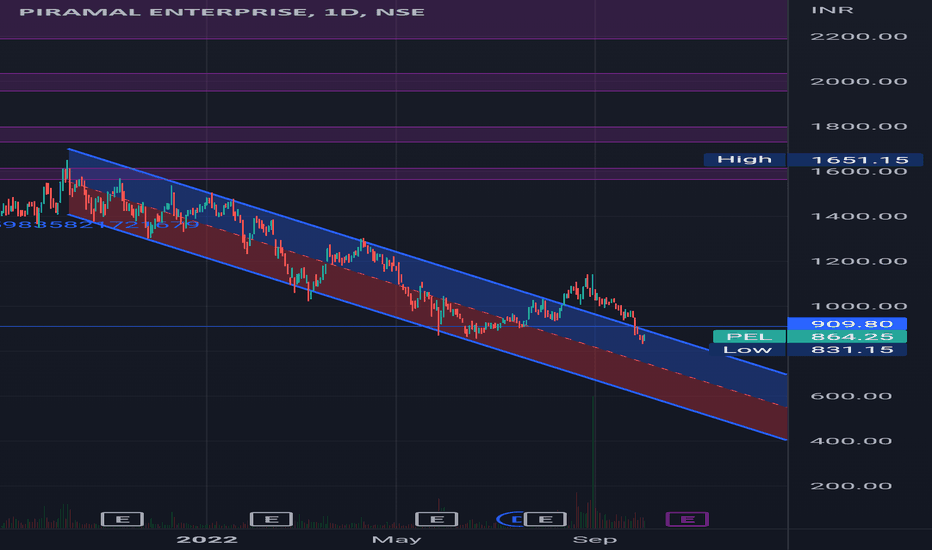Click the 2022 time axis label

(207, 539)
